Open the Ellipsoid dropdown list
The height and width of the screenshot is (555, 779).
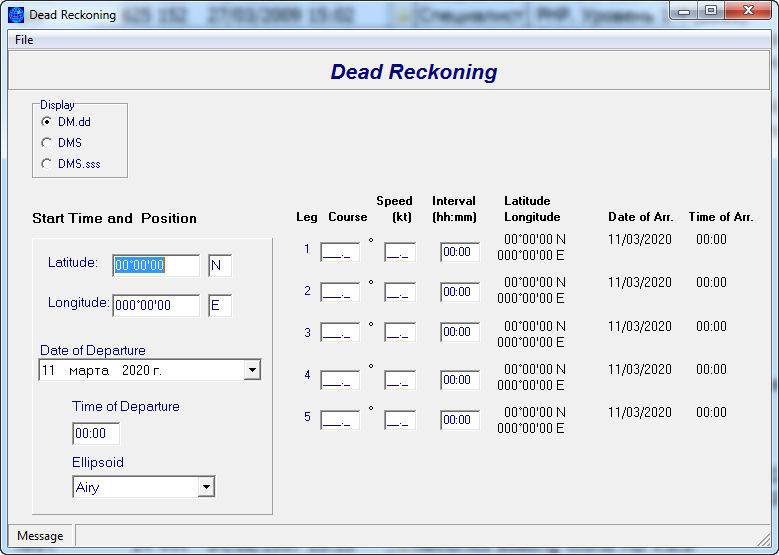point(206,487)
